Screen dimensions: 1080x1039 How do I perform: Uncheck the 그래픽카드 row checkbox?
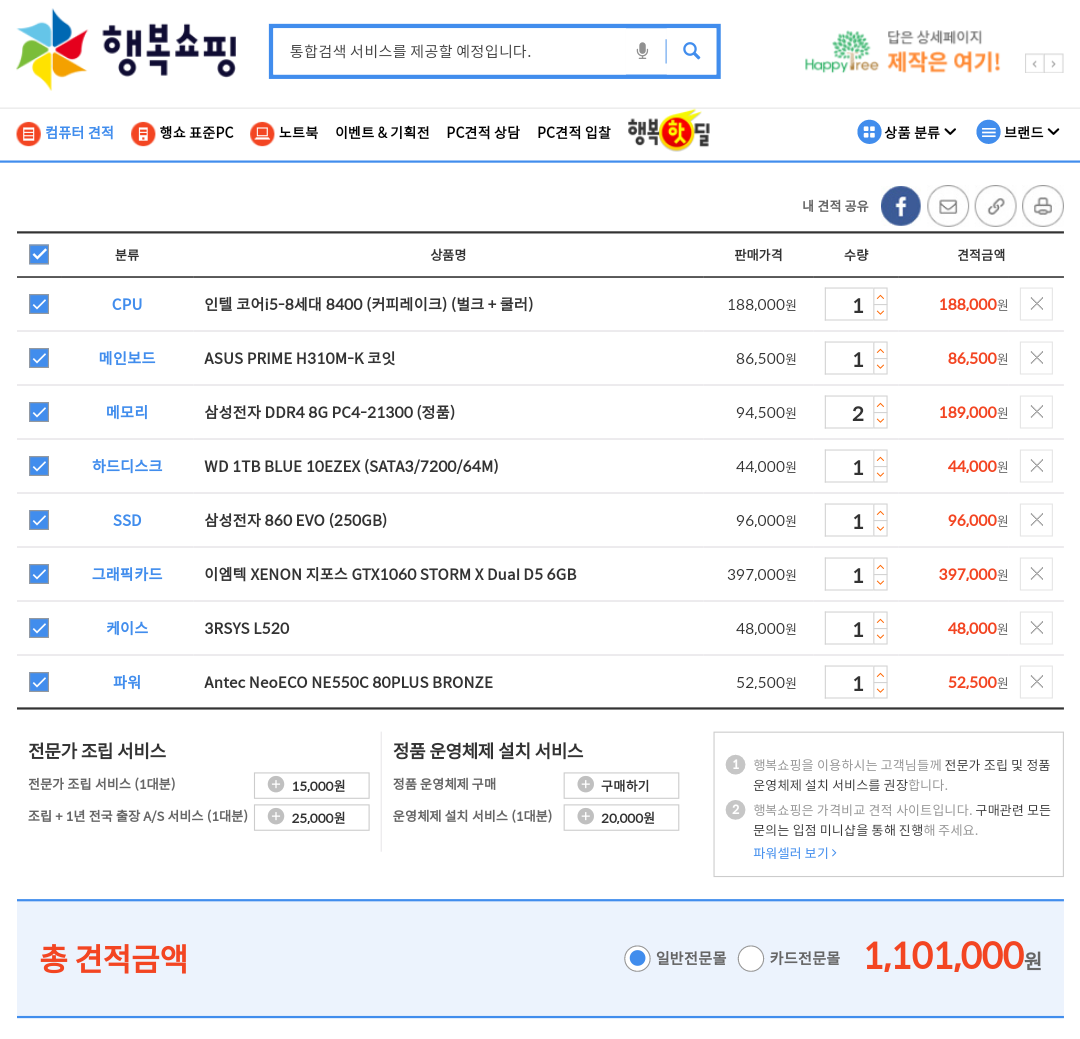pyautogui.click(x=39, y=574)
